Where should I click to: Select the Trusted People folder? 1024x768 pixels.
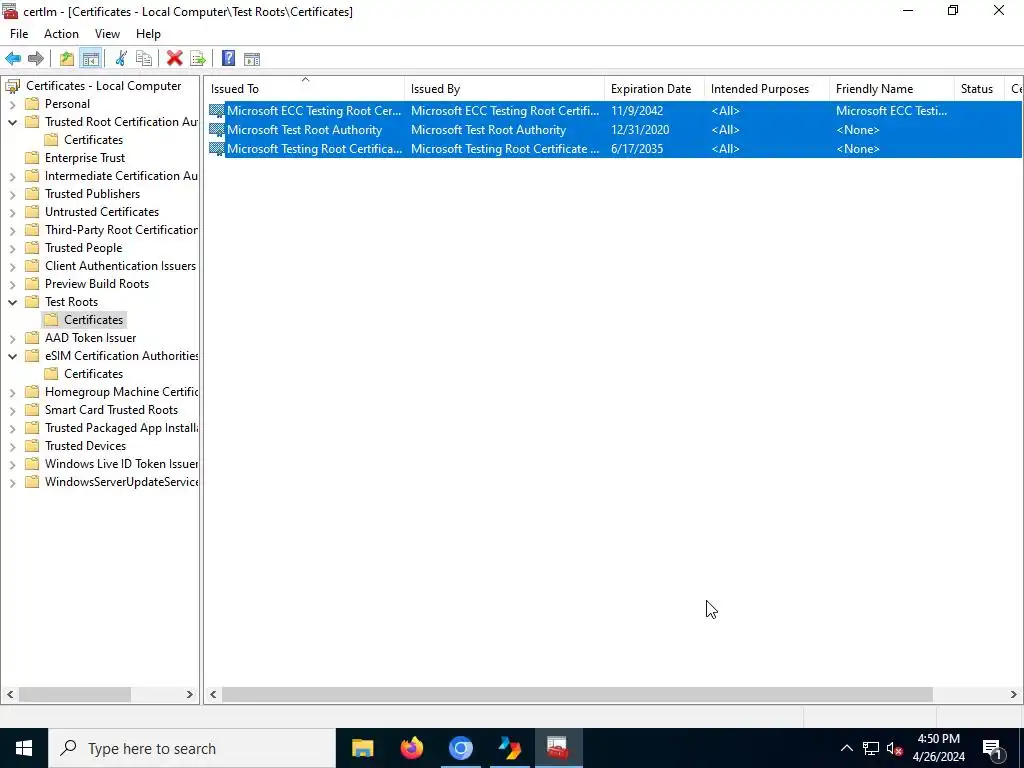[x=84, y=248]
